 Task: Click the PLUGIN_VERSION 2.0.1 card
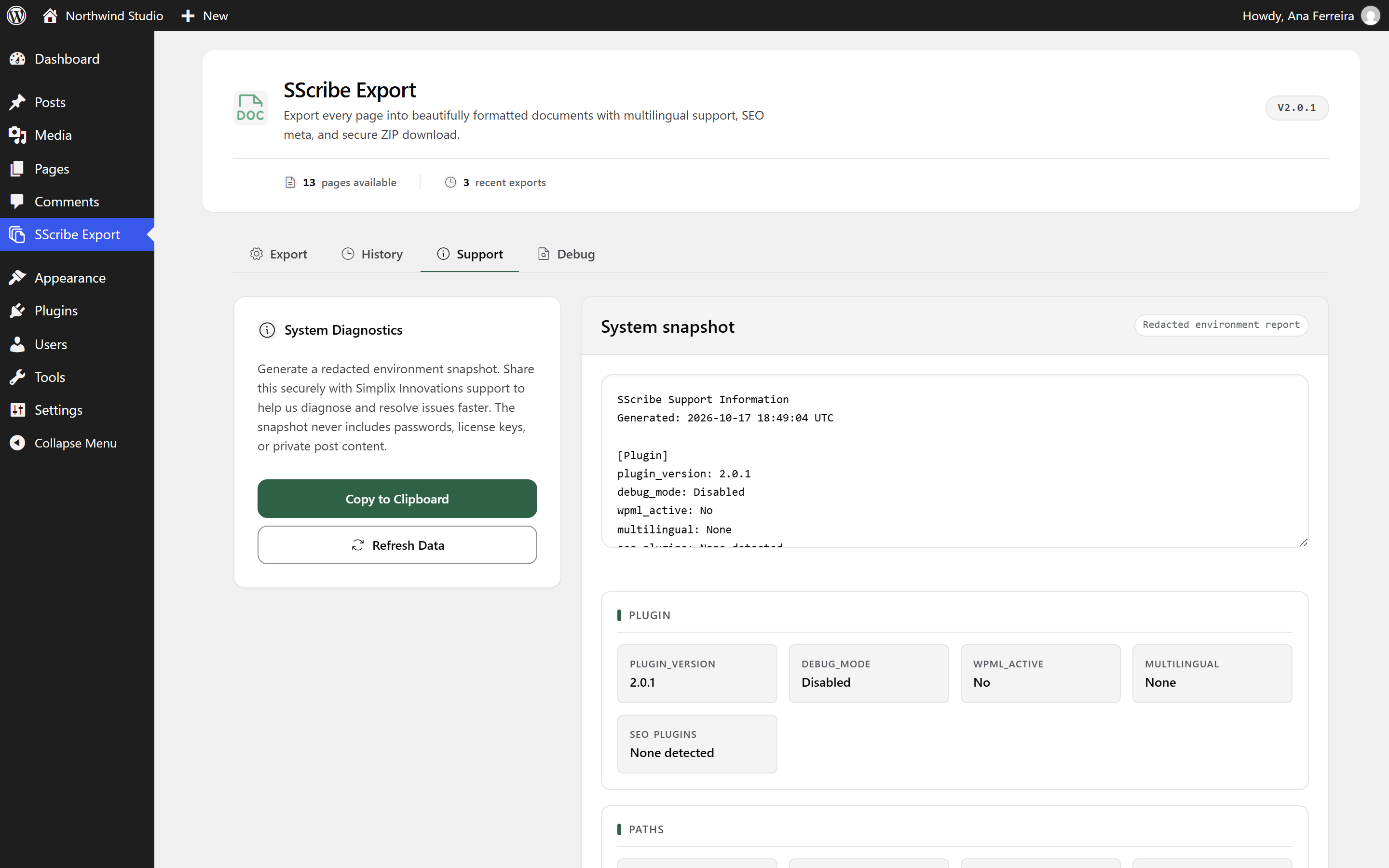pos(697,673)
